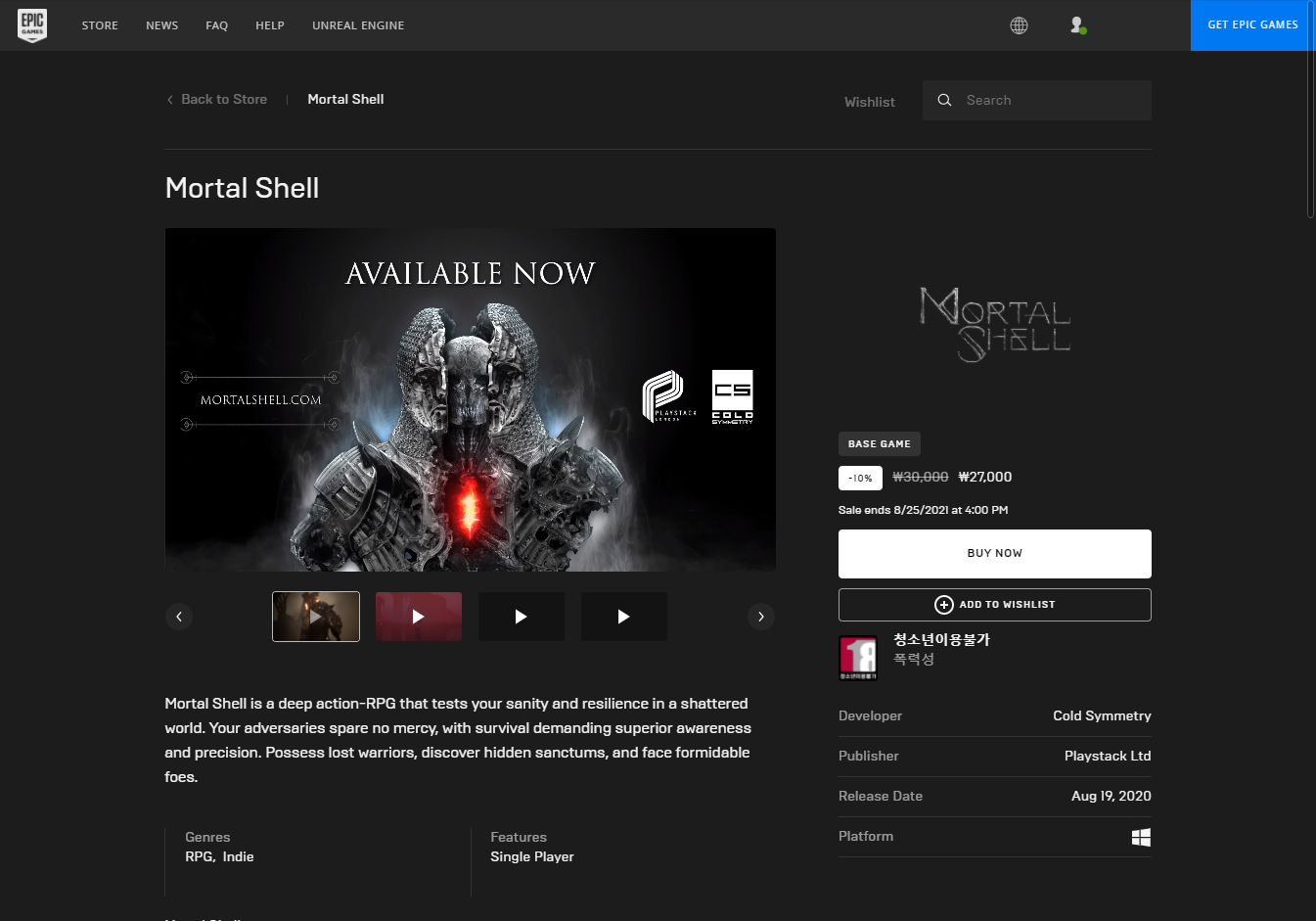This screenshot has width=1316, height=921.
Task: Click the Aug 19, 2020 release date
Action: click(x=1112, y=796)
